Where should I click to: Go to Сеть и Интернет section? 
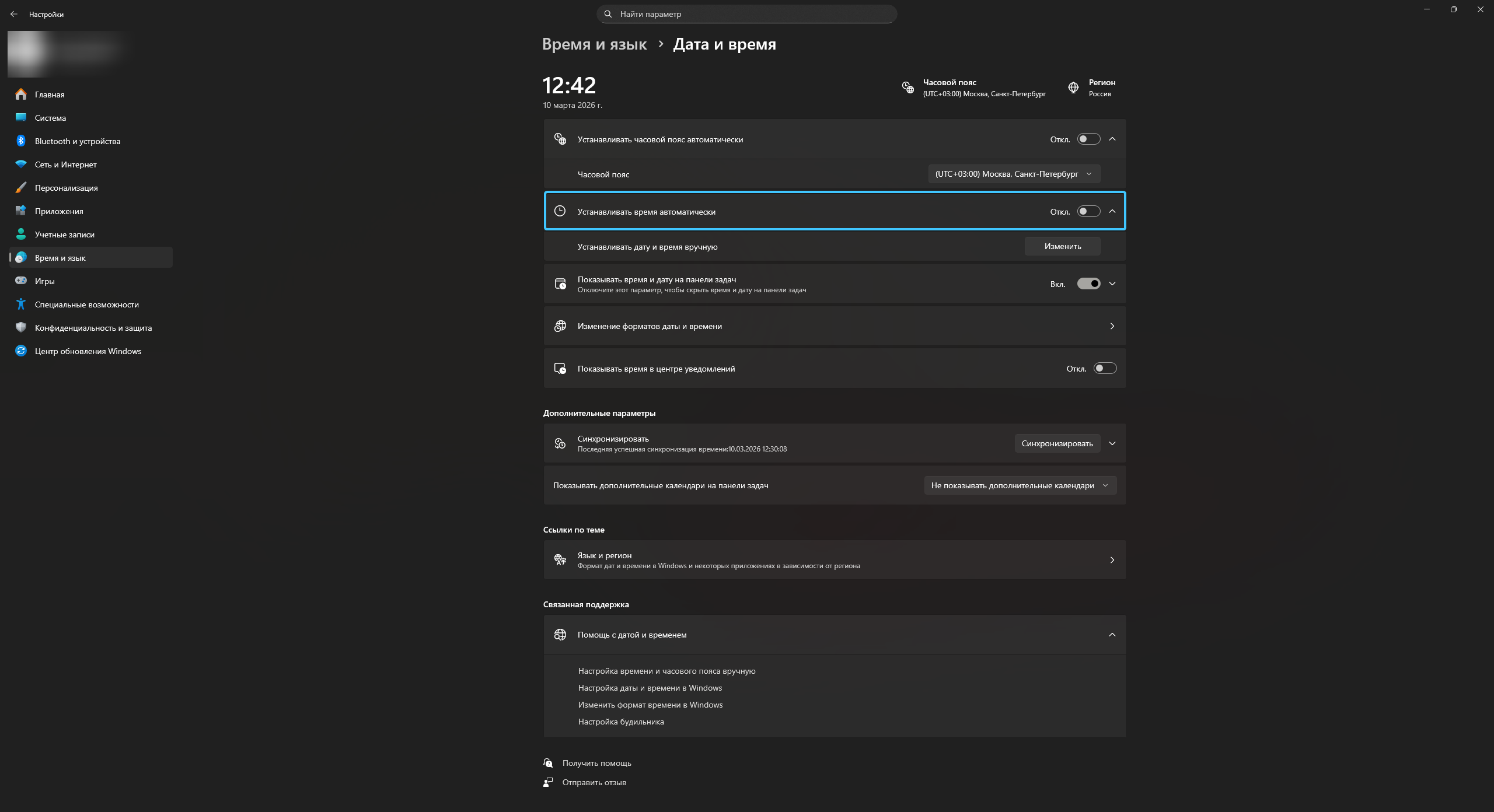point(65,164)
